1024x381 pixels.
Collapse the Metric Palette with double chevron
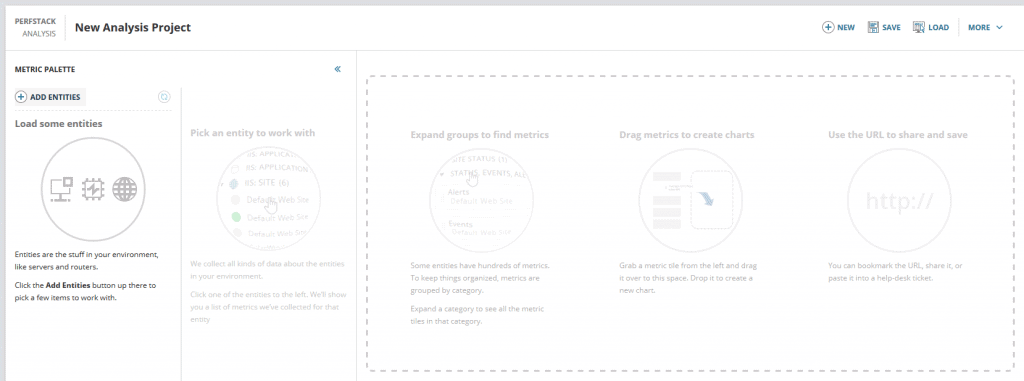tap(338, 69)
